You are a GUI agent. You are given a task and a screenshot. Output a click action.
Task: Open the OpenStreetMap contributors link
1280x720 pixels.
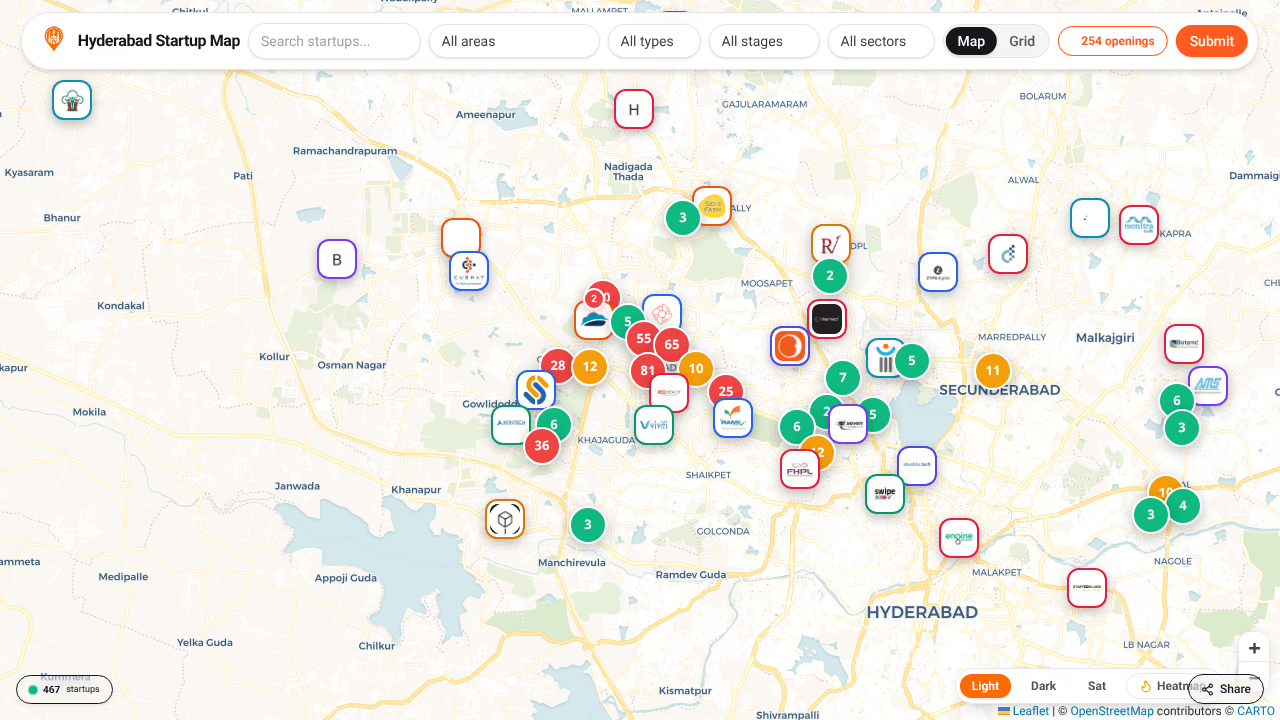click(1111, 711)
